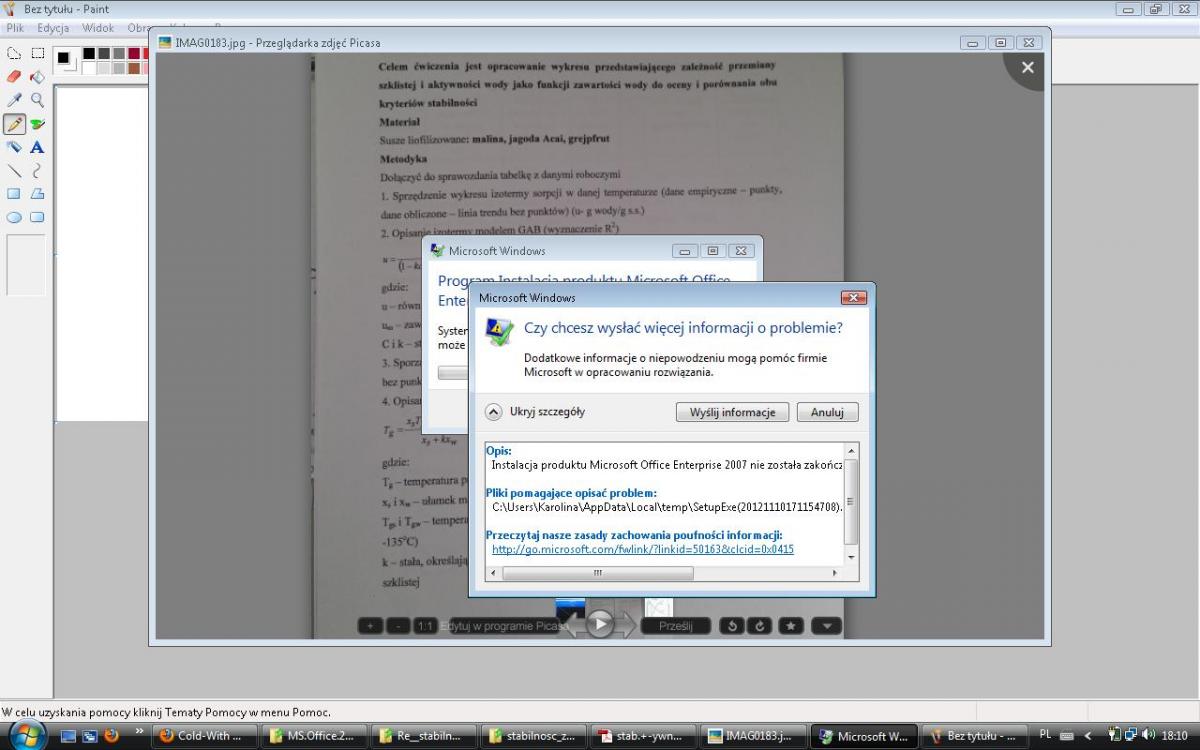Activate the Magnifier tool in Paint
The height and width of the screenshot is (750, 1200).
click(37, 100)
